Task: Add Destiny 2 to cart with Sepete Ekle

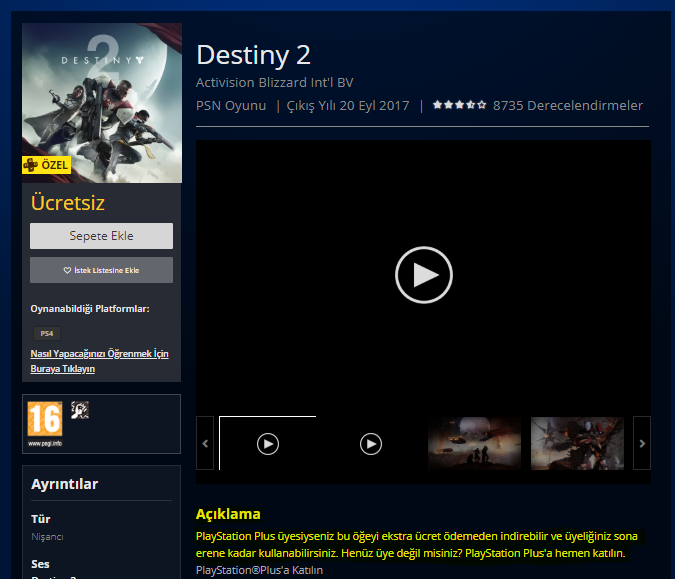Action: 102,236
